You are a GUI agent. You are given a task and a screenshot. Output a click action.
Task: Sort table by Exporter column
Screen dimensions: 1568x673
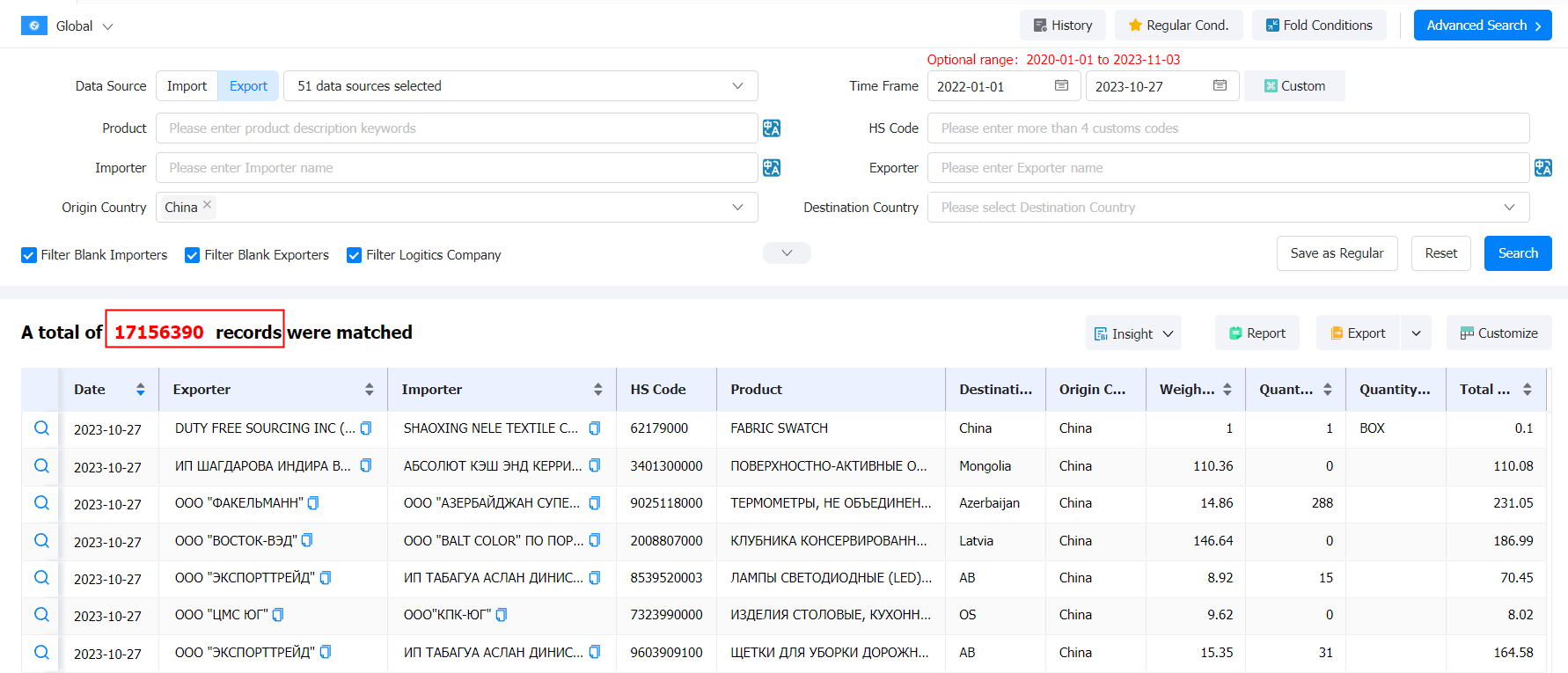369,390
